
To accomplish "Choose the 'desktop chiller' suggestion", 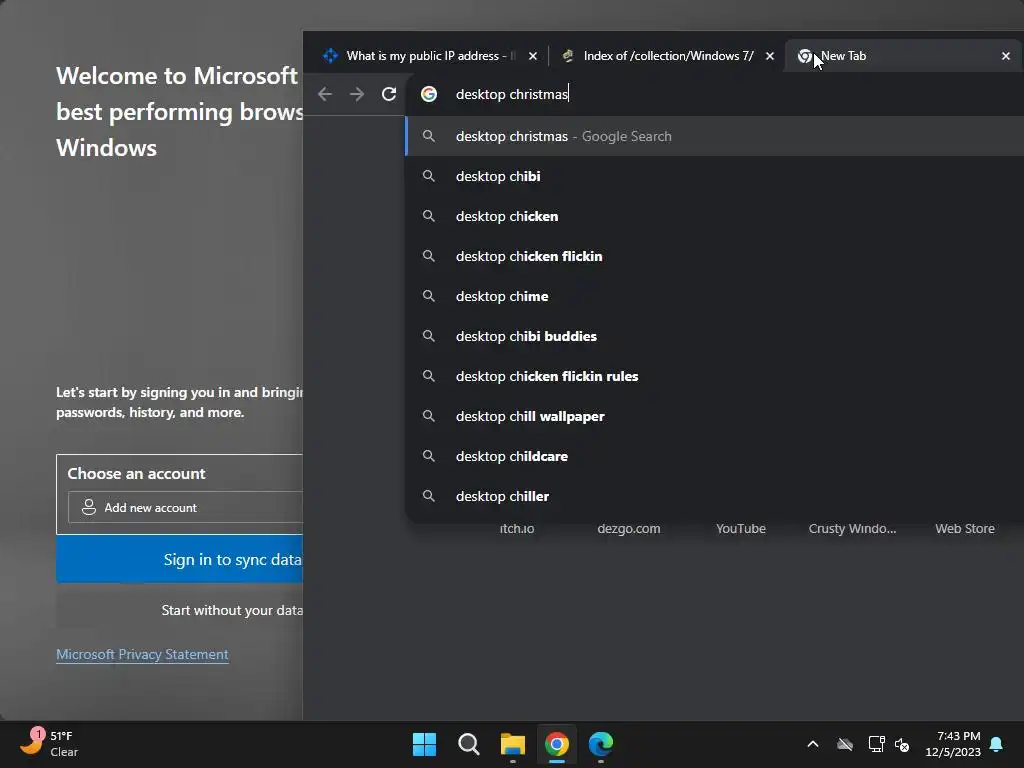I will click(714, 496).
